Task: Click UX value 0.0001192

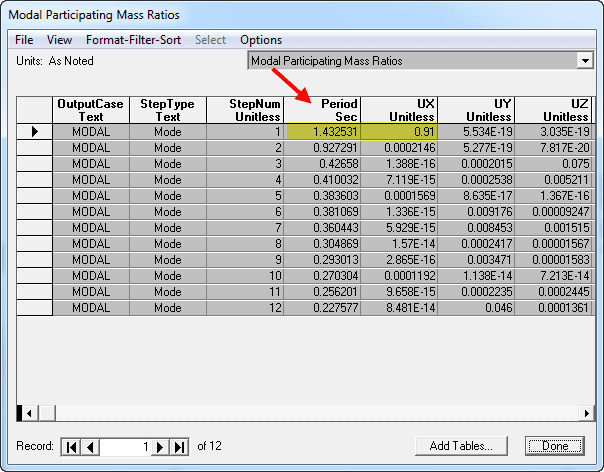Action: (x=399, y=276)
